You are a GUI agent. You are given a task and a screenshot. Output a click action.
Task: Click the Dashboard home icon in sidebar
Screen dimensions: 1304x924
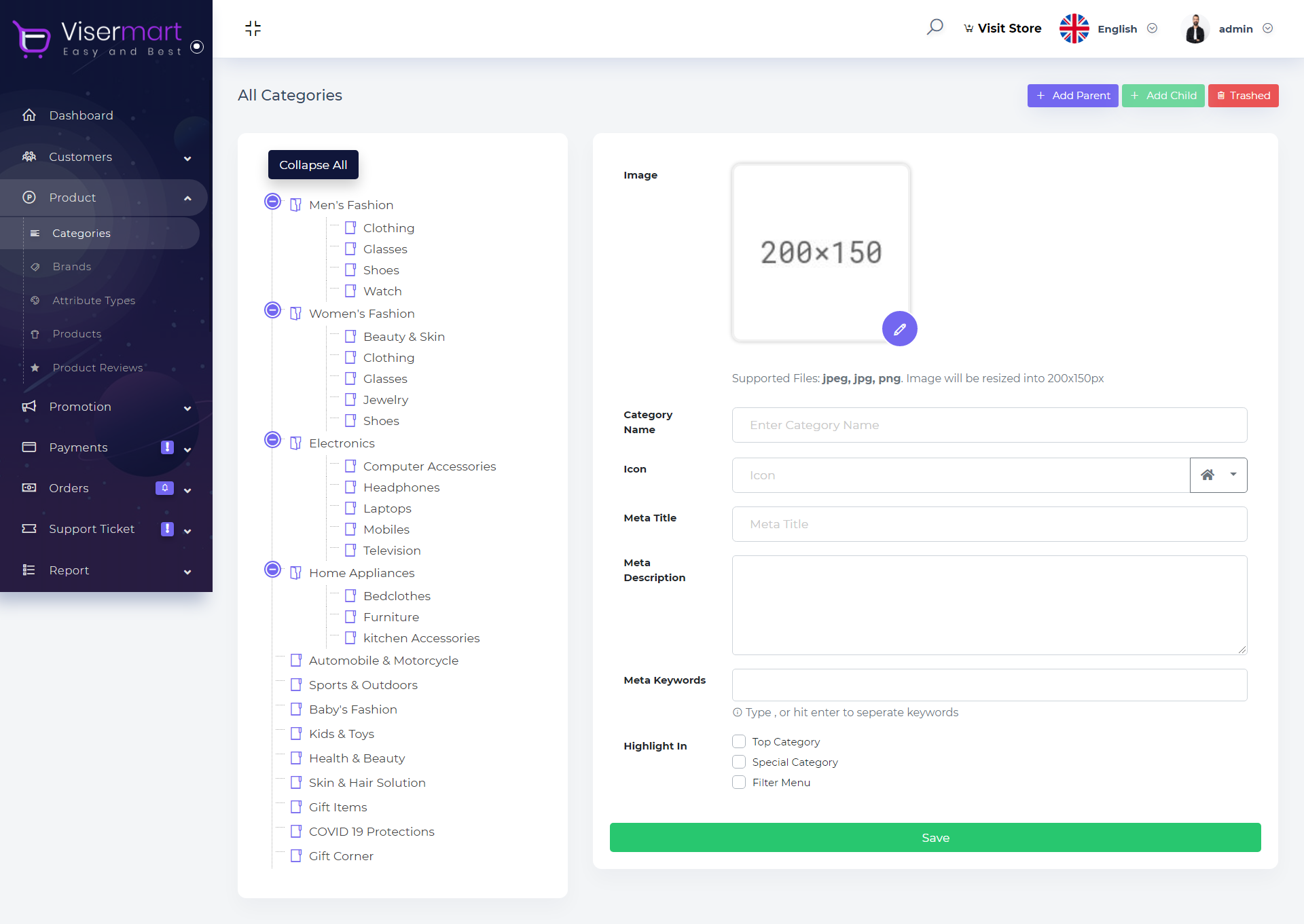coord(29,115)
